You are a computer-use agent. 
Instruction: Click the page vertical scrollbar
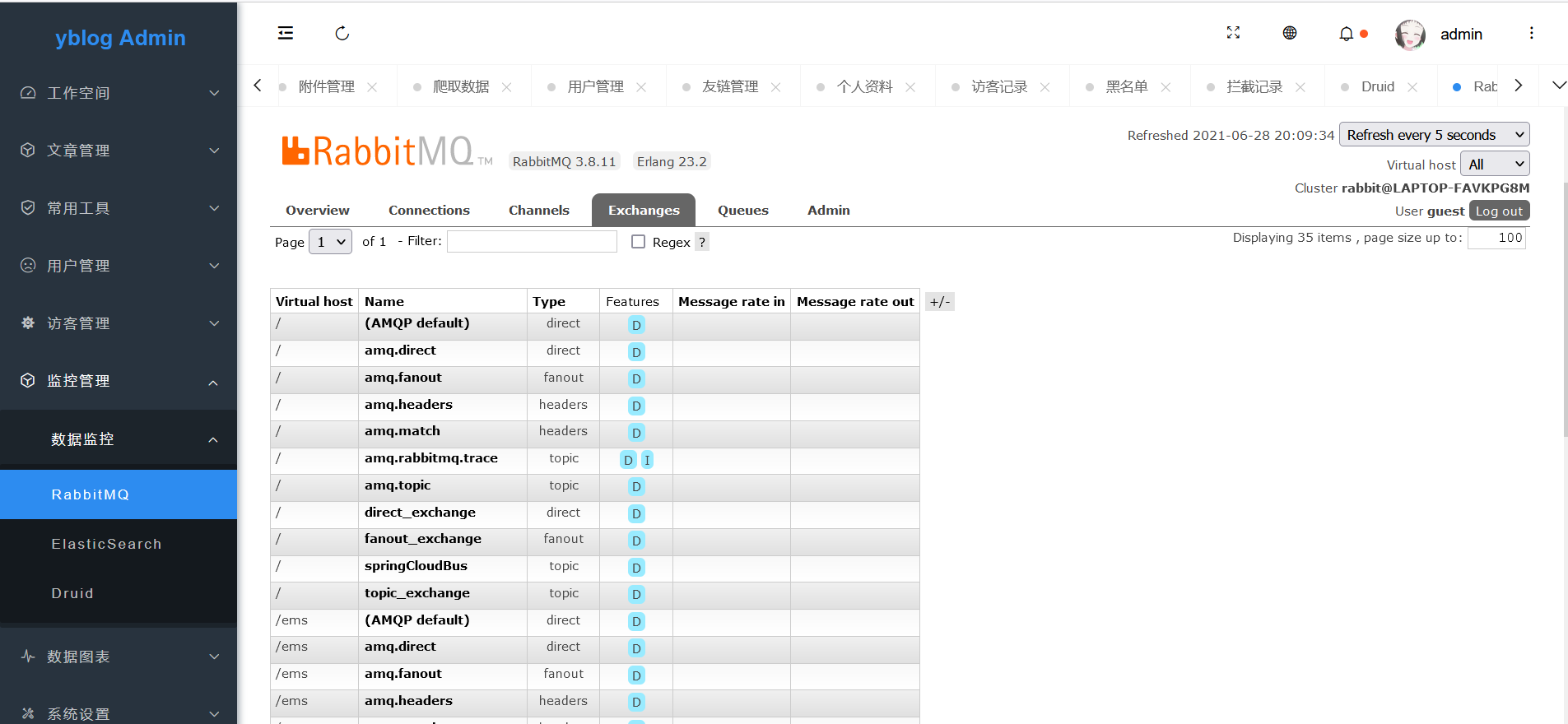tap(1565, 309)
